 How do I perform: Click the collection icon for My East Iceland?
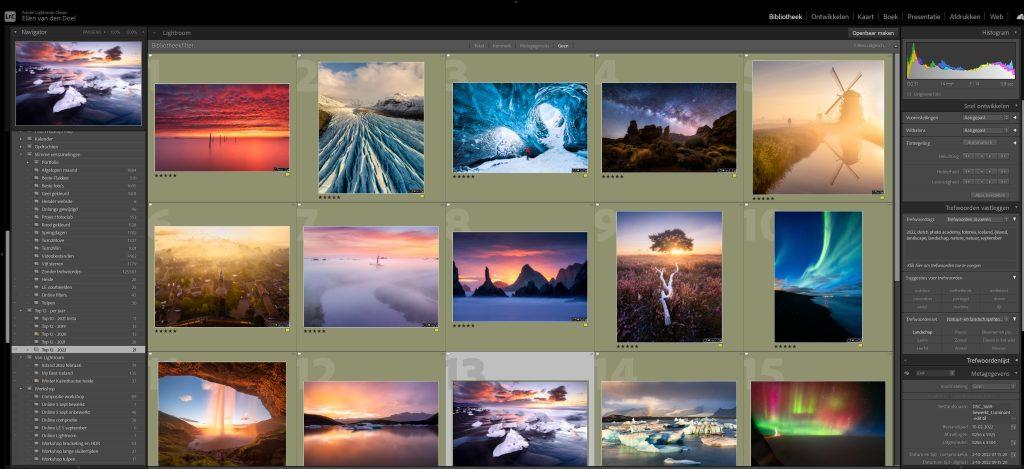pyautogui.click(x=37, y=373)
